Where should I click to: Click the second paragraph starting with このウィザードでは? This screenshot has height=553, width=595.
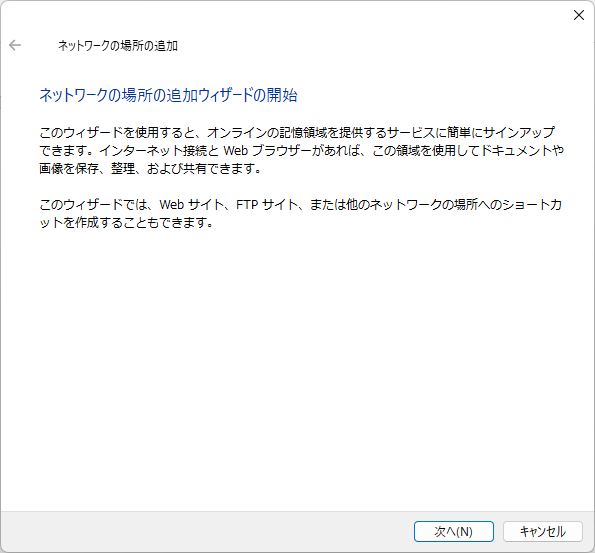click(x=301, y=213)
